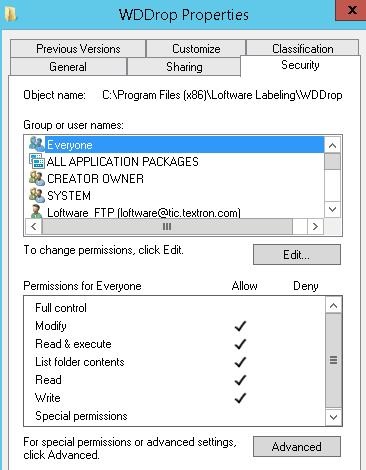This screenshot has width=366, height=470.
Task: Click right arrow of horizontal scrollbar
Action: [315, 227]
